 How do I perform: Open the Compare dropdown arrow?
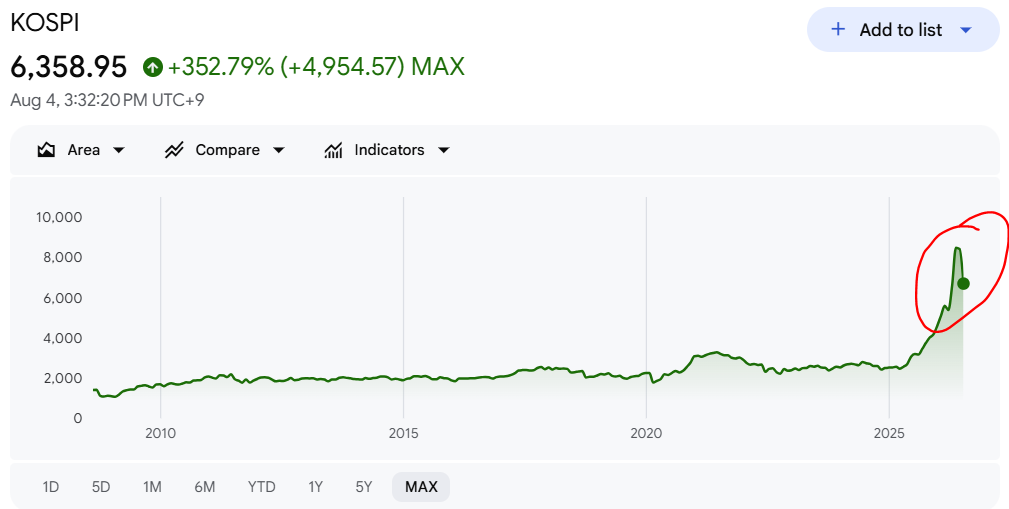point(279,151)
